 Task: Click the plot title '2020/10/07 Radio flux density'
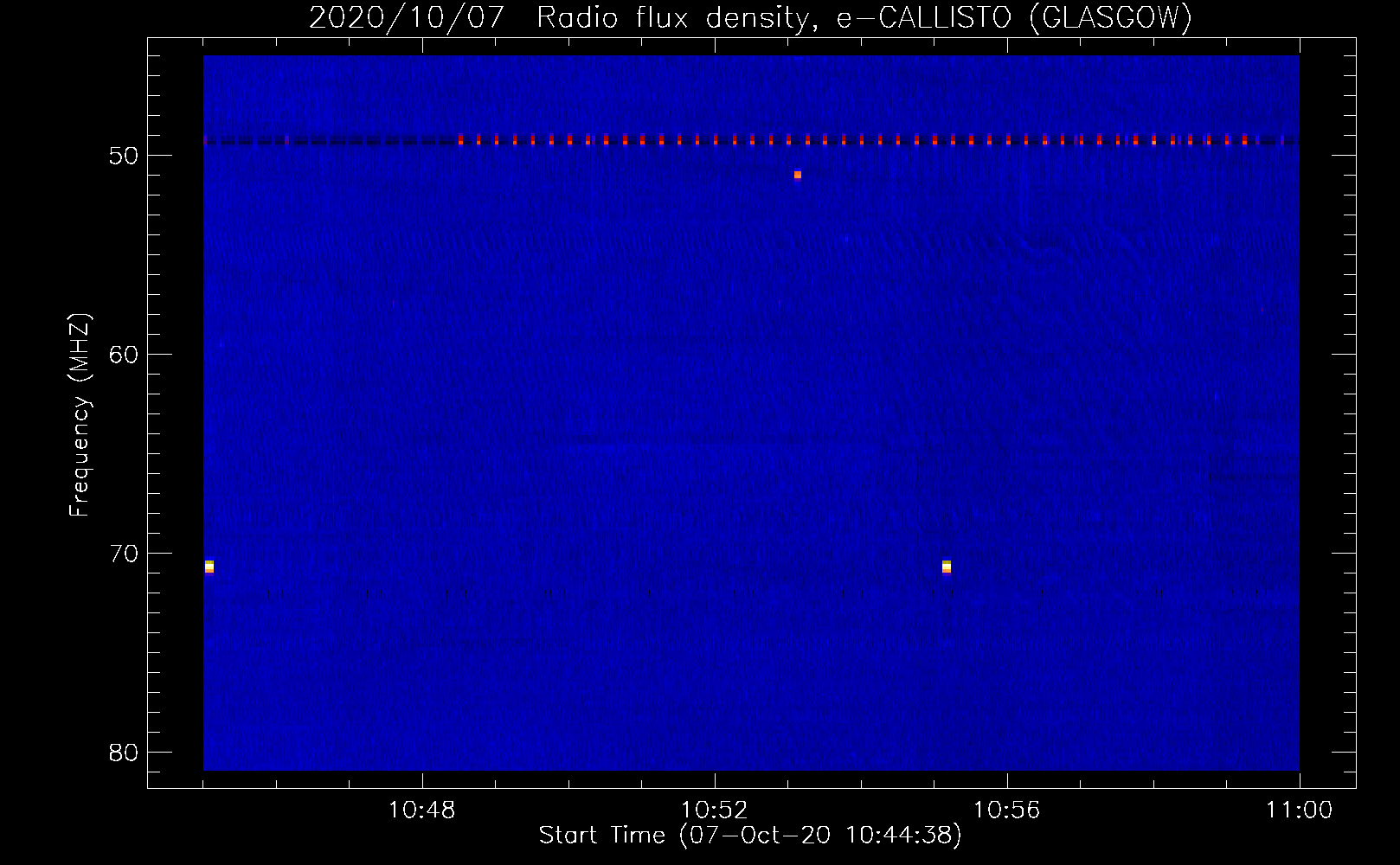coord(750,17)
